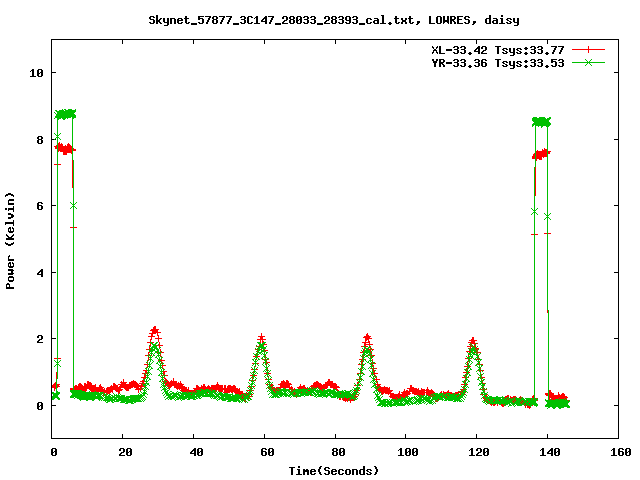Viewport: 640px width, 480px height.
Task: Click the Time(Seconds) axis label
Action: click(x=333, y=471)
